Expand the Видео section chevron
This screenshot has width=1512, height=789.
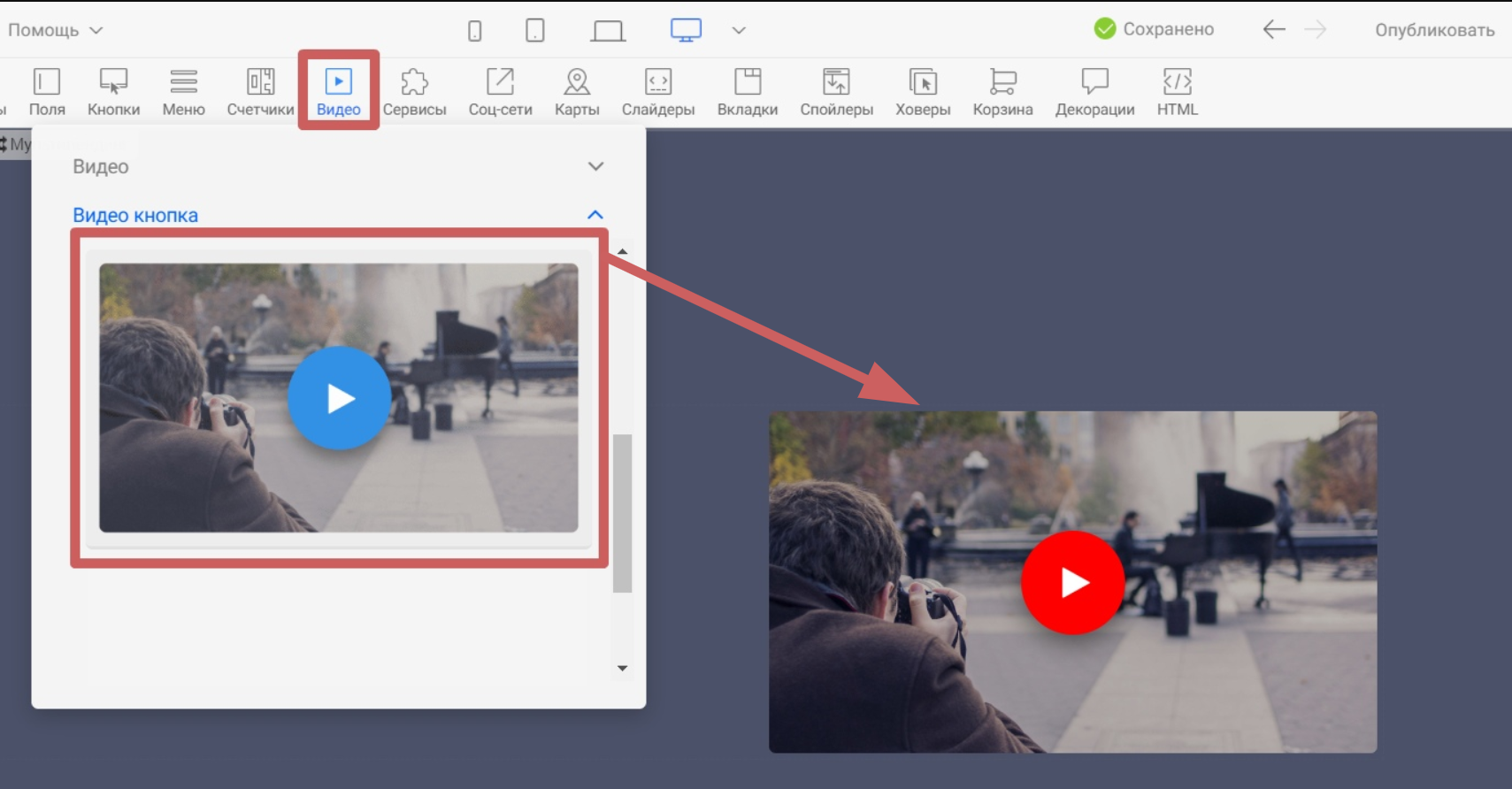pos(595,166)
